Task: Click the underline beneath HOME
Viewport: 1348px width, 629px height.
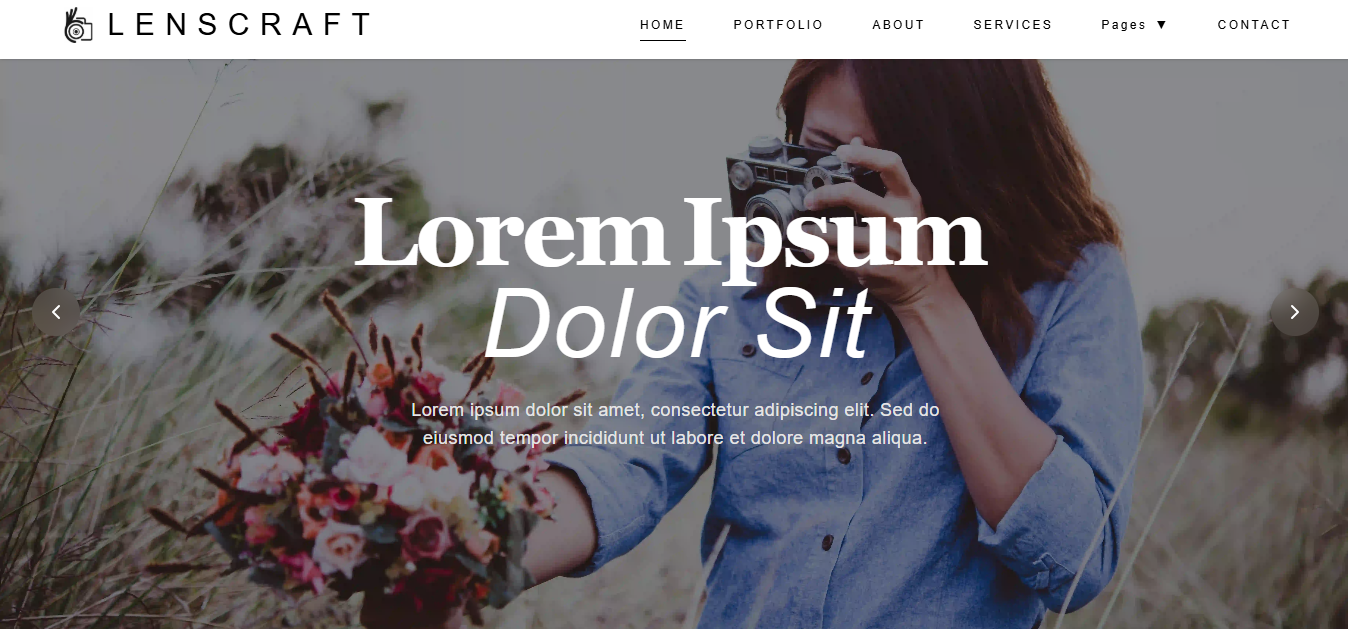Action: (662, 40)
